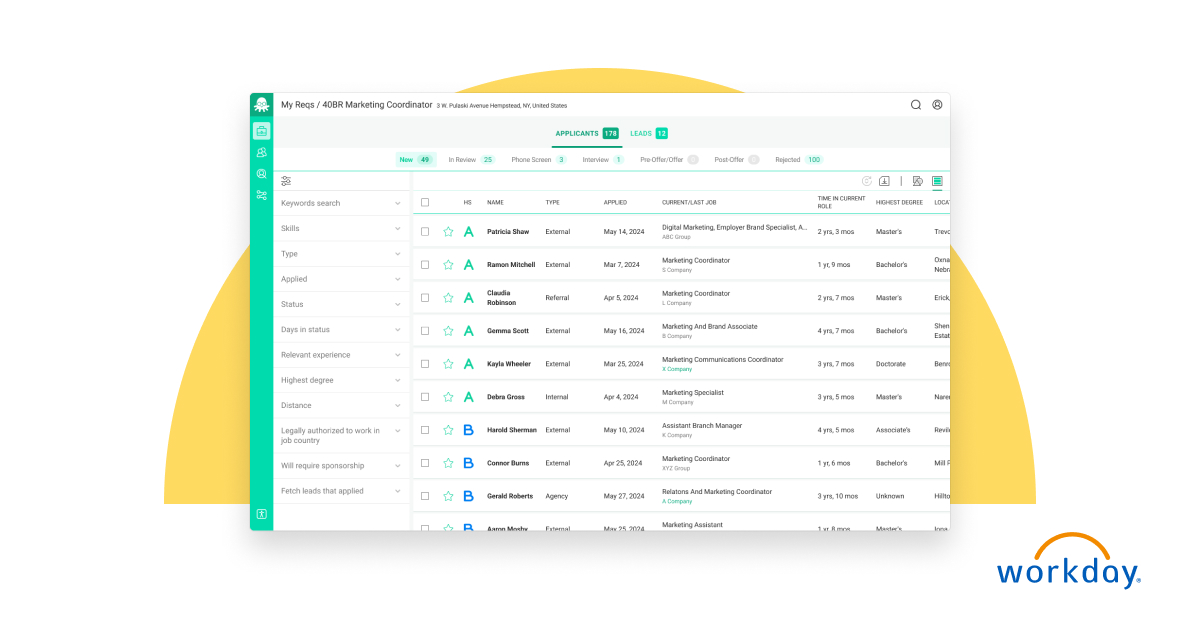Tick the select-all checkbox in table header
This screenshot has height=628, width=1200.
pyautogui.click(x=425, y=202)
